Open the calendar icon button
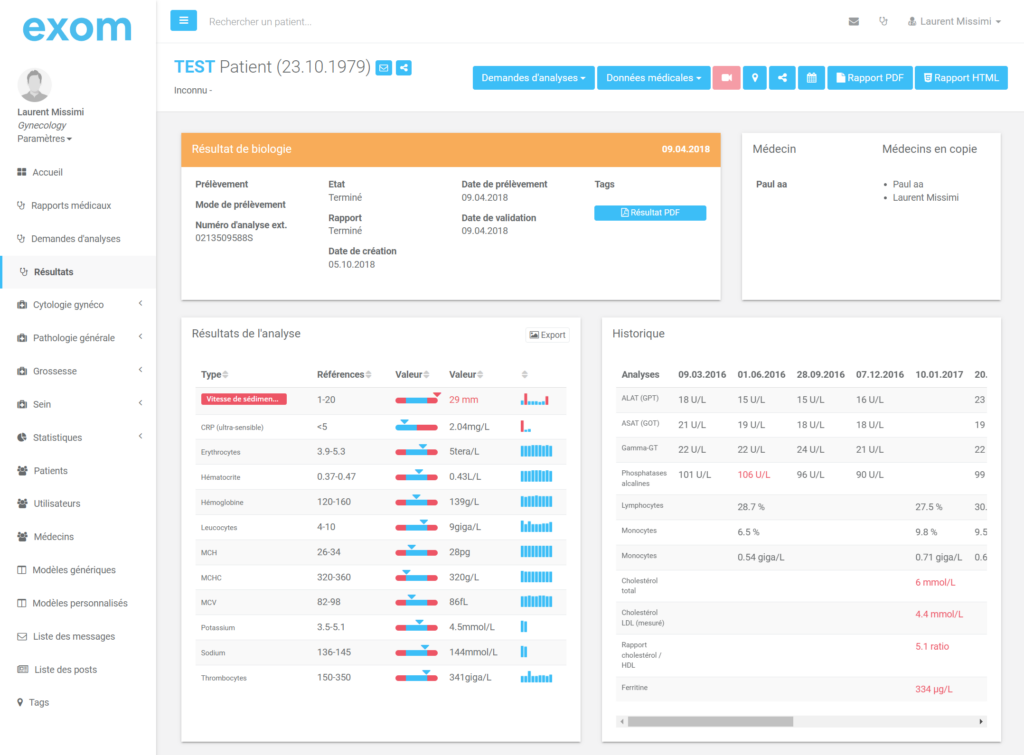 pos(811,78)
